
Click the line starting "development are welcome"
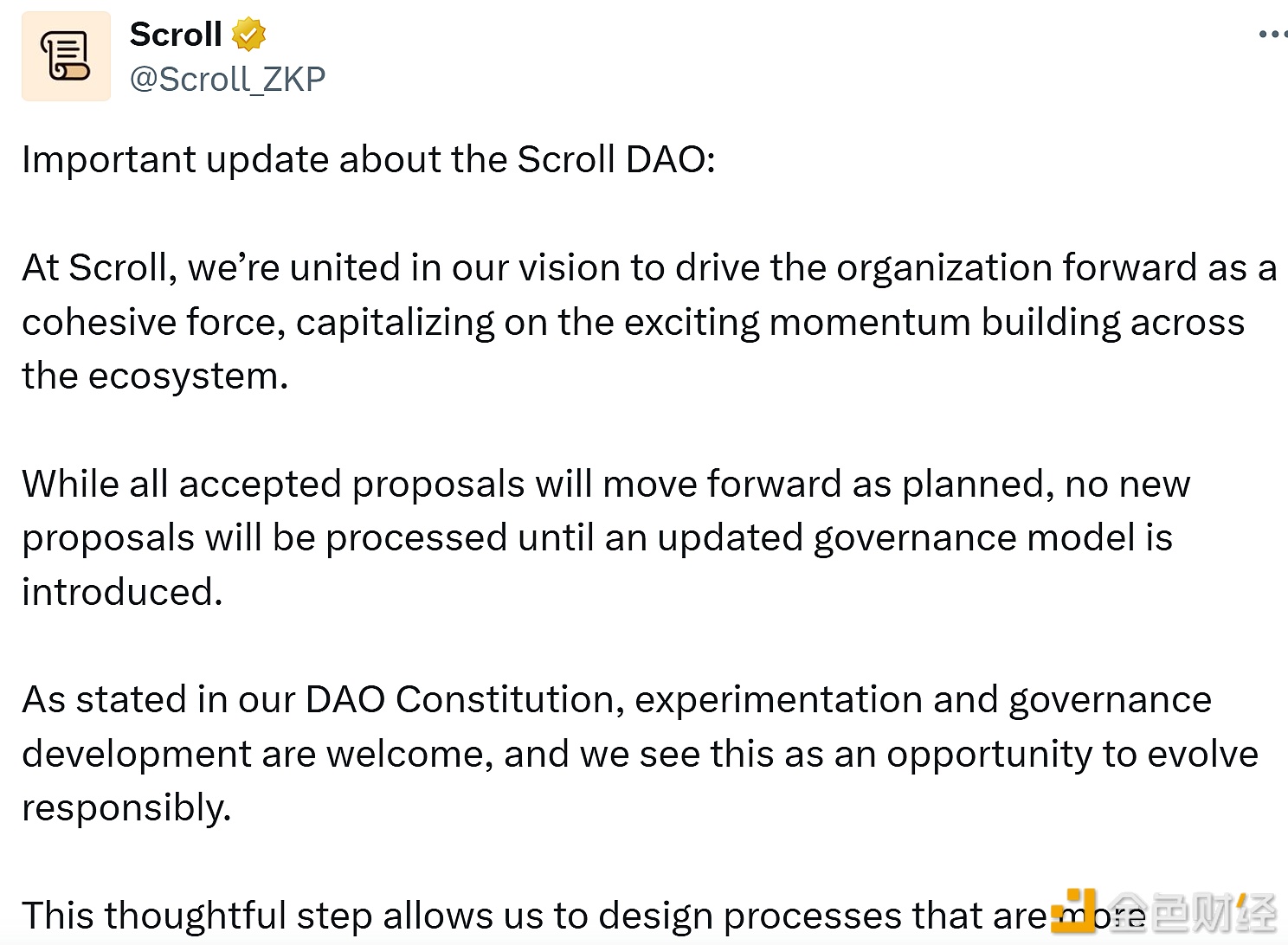pyautogui.click(x=640, y=755)
